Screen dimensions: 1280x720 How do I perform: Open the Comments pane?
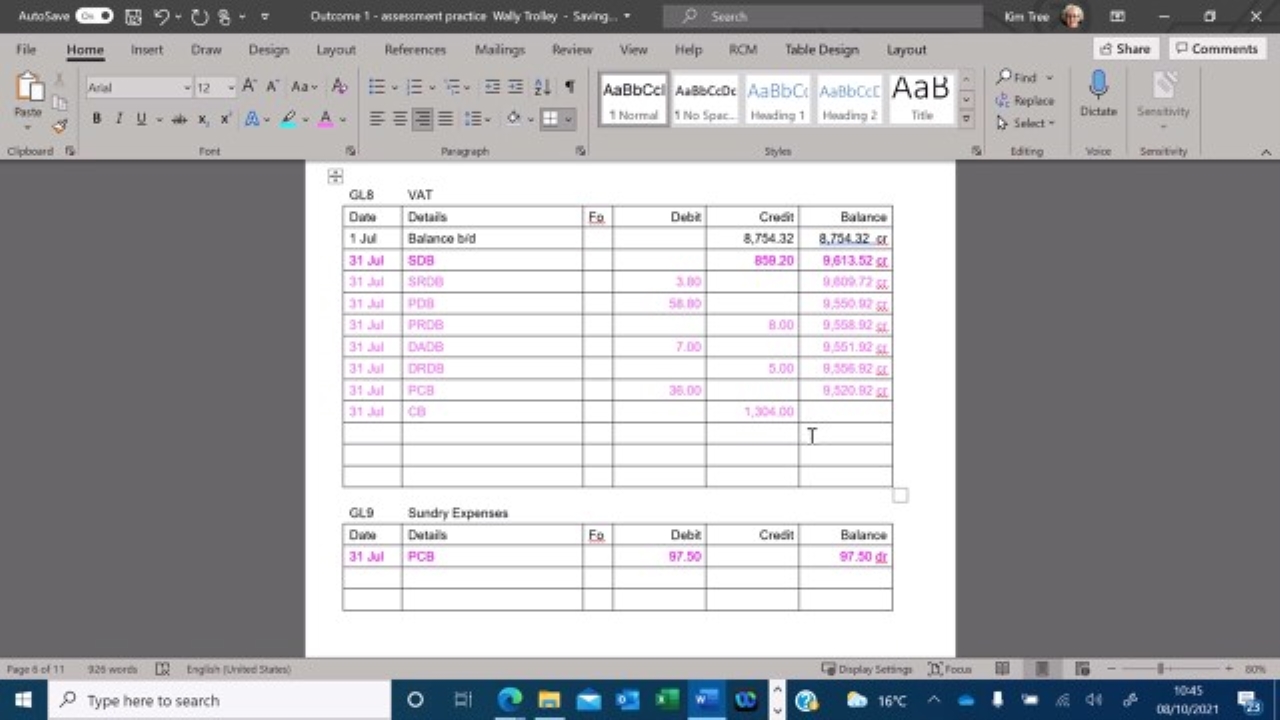coord(1217,48)
